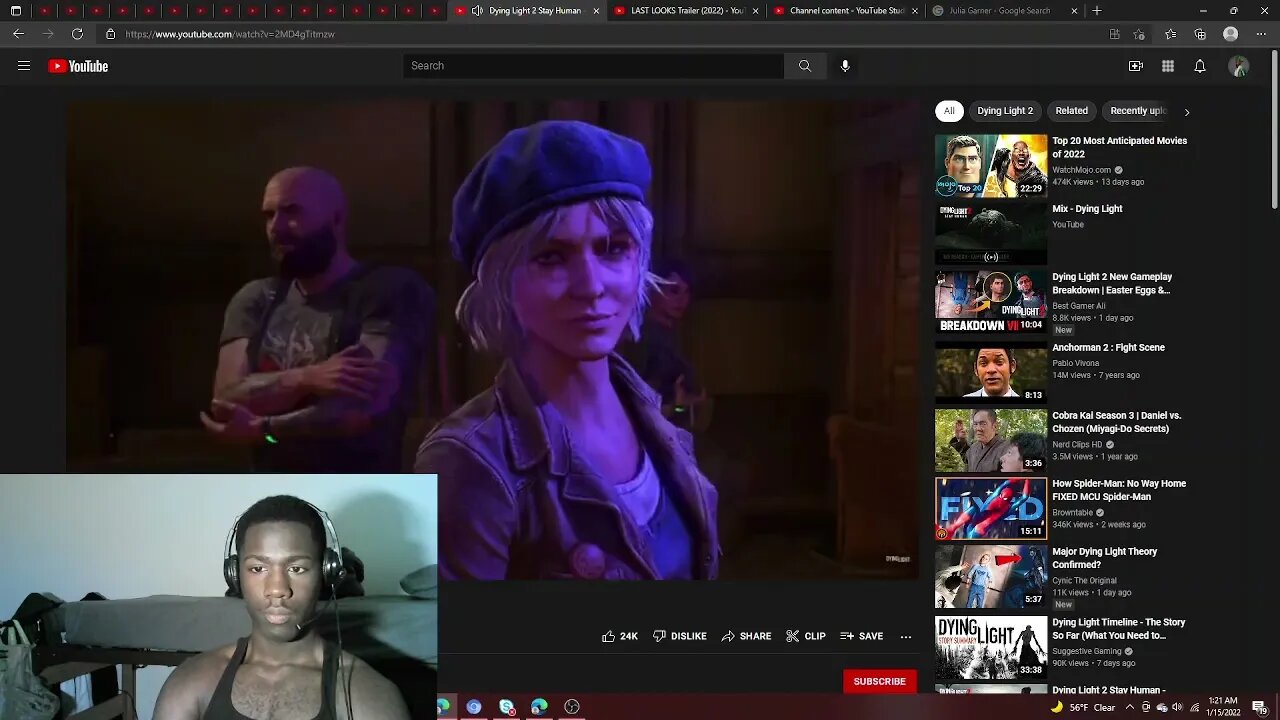Open the Chrome icon in the taskbar
This screenshot has width=1280, height=720.
click(474, 707)
